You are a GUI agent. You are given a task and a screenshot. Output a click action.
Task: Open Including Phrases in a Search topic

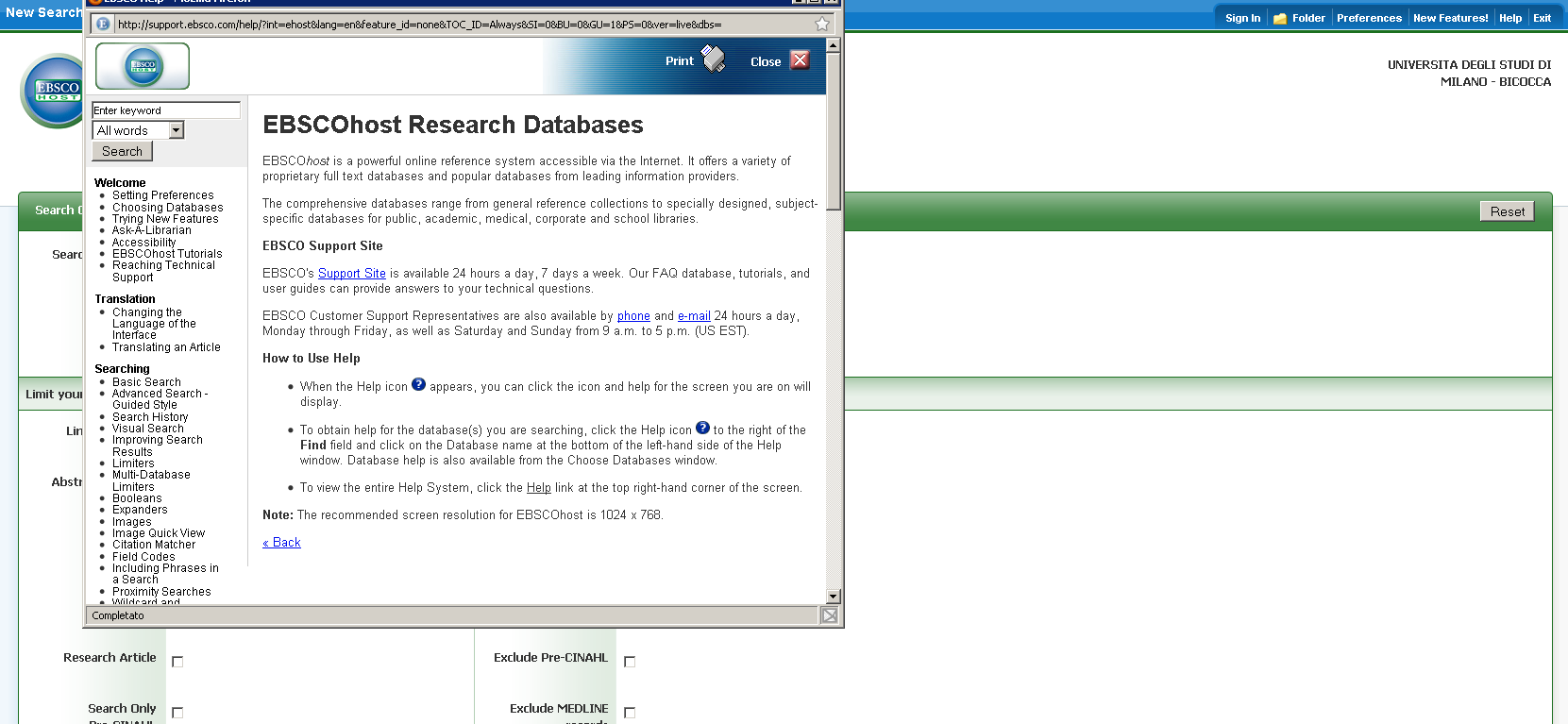(x=165, y=574)
